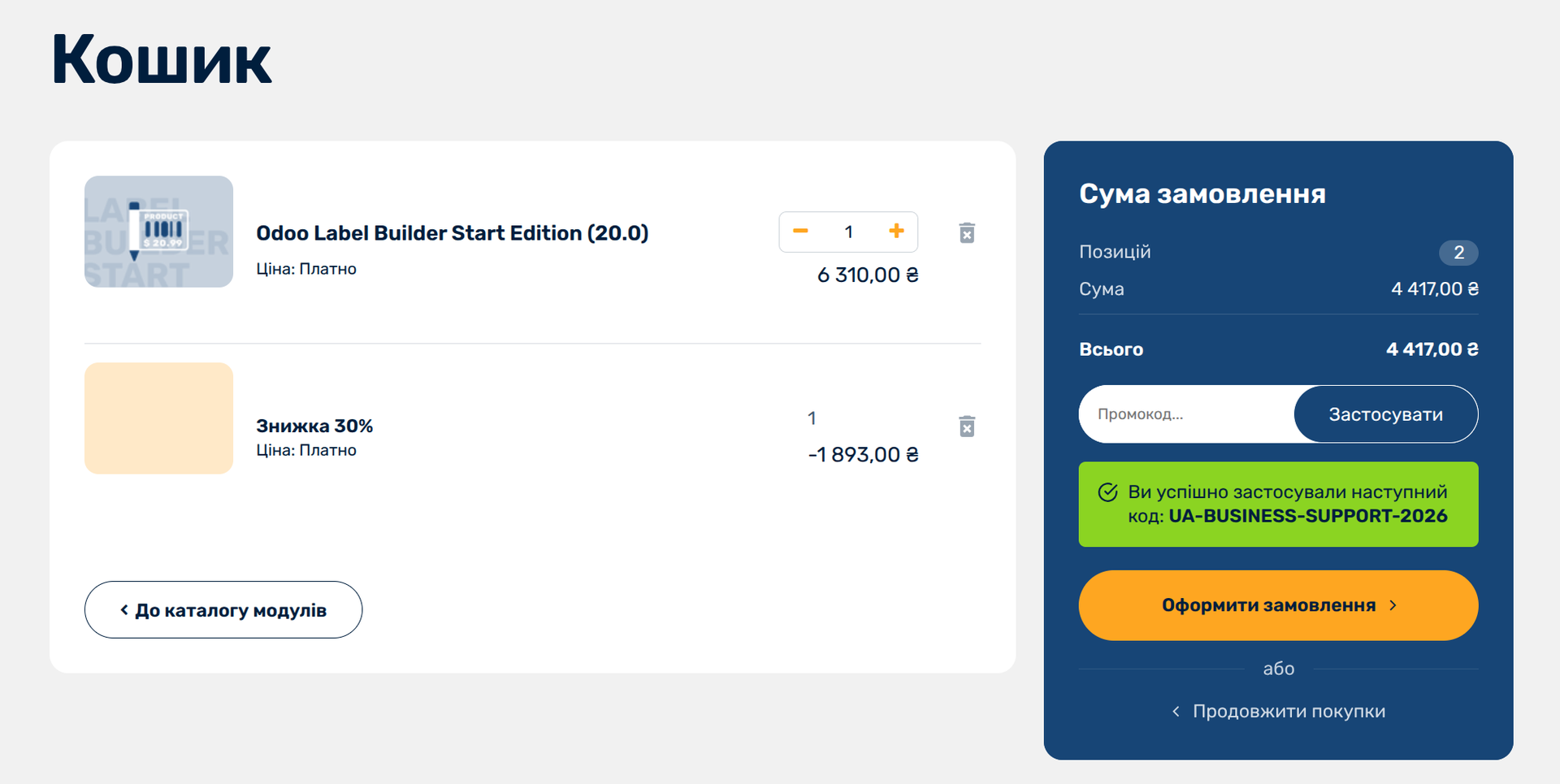Screen dimensions: 1560x784
Task: Apply promo code with Застосувати button
Action: tap(1385, 414)
